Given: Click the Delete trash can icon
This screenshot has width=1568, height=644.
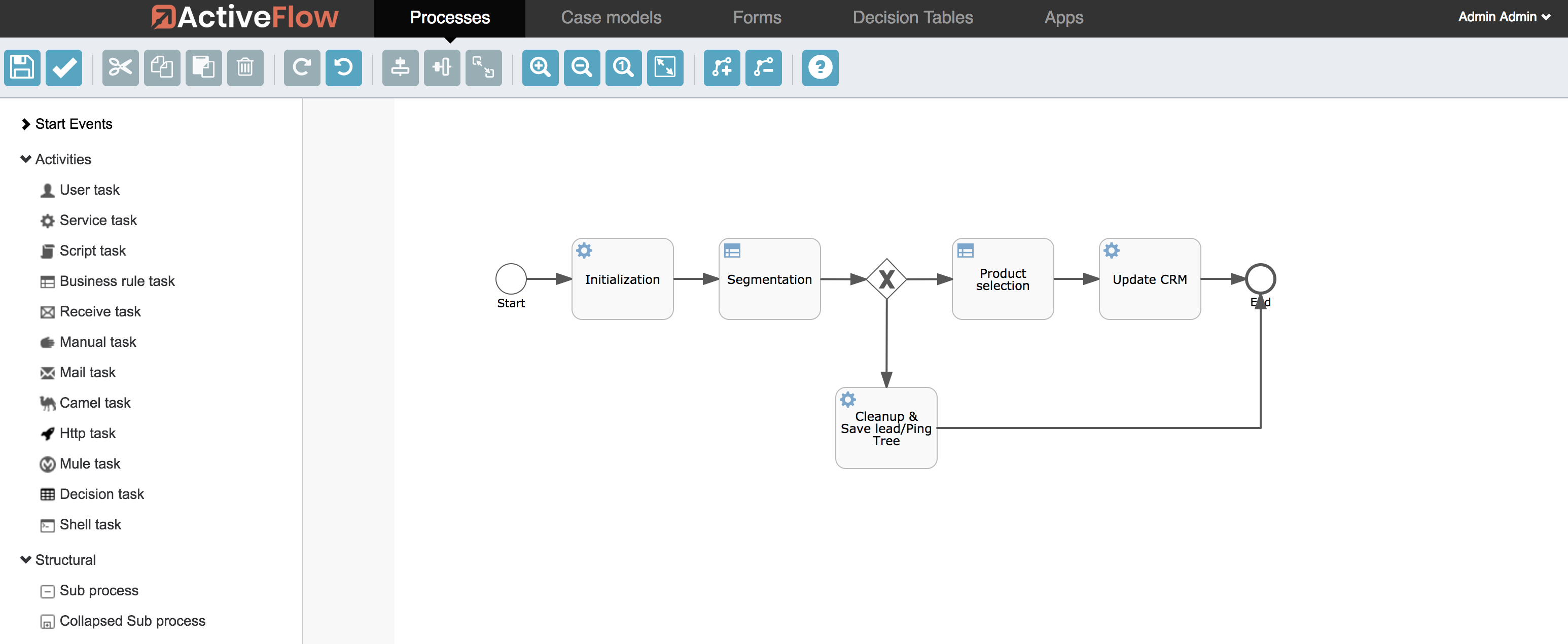Looking at the screenshot, I should click(245, 67).
